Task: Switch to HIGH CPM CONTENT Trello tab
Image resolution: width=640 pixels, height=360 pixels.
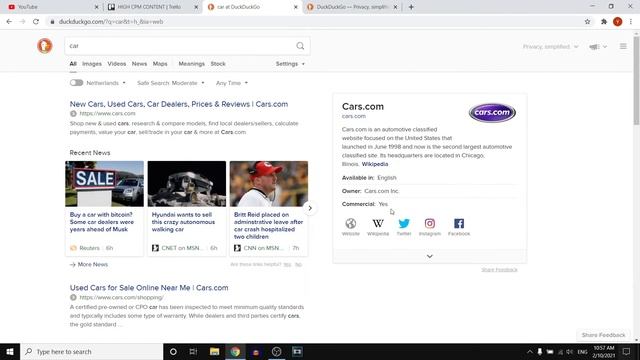Action: point(151,7)
